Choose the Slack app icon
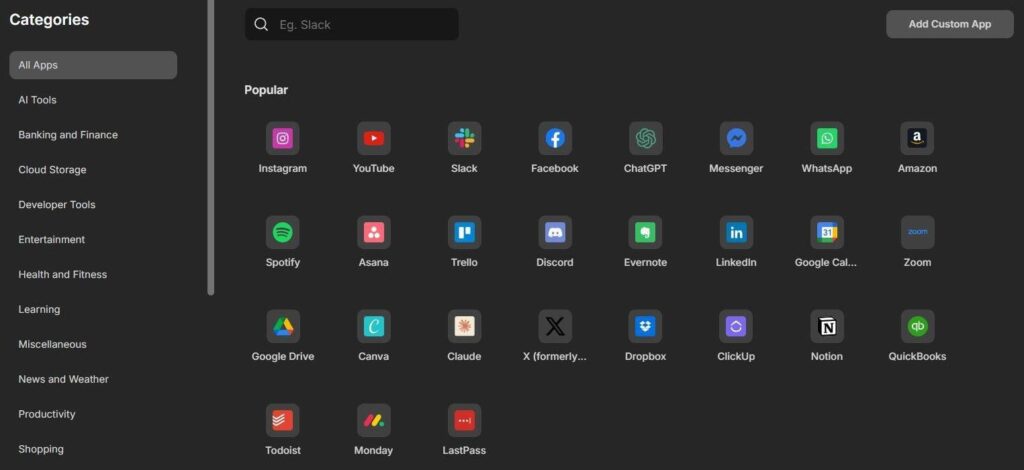The image size is (1024, 470). [x=464, y=138]
